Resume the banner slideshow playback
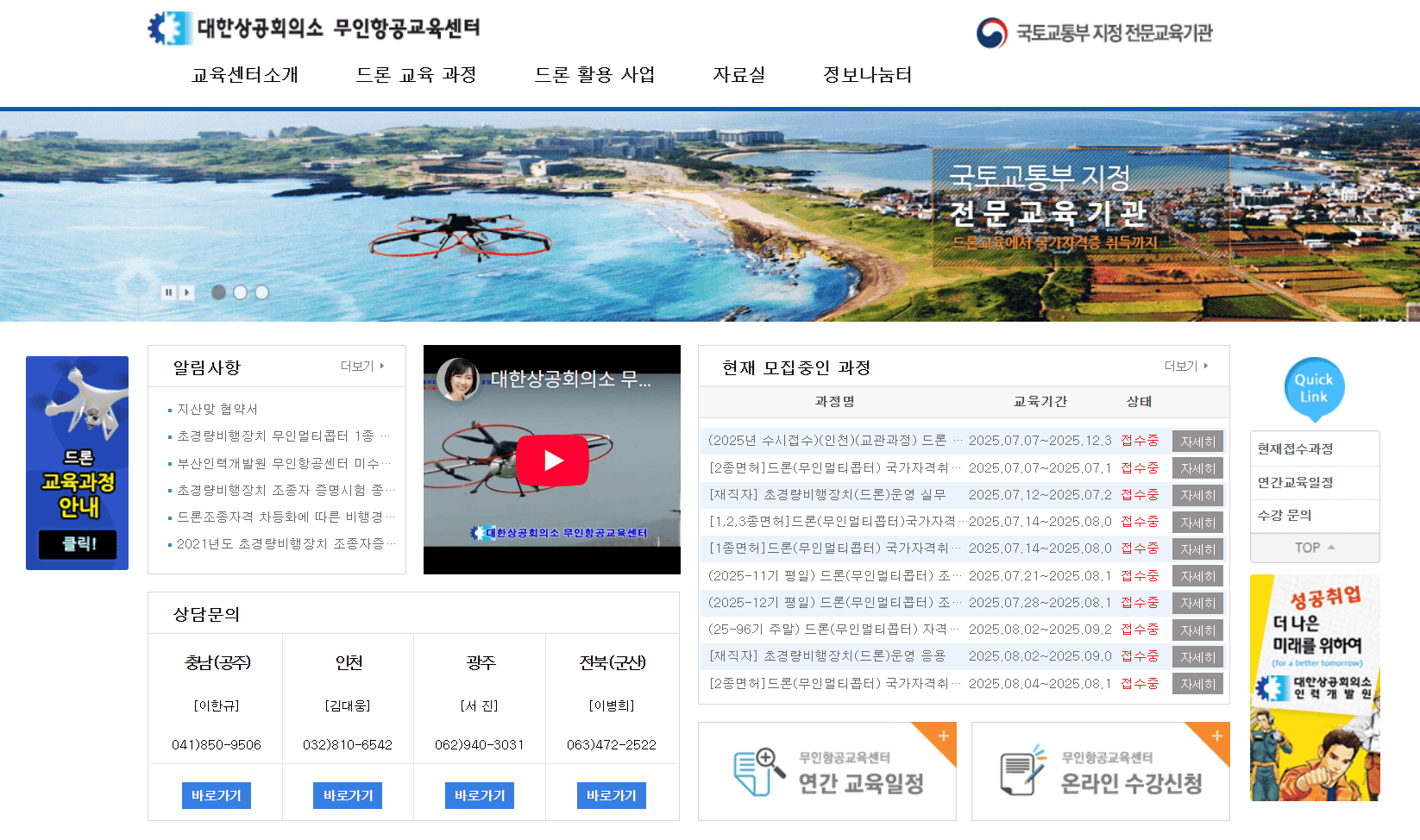 pos(187,292)
